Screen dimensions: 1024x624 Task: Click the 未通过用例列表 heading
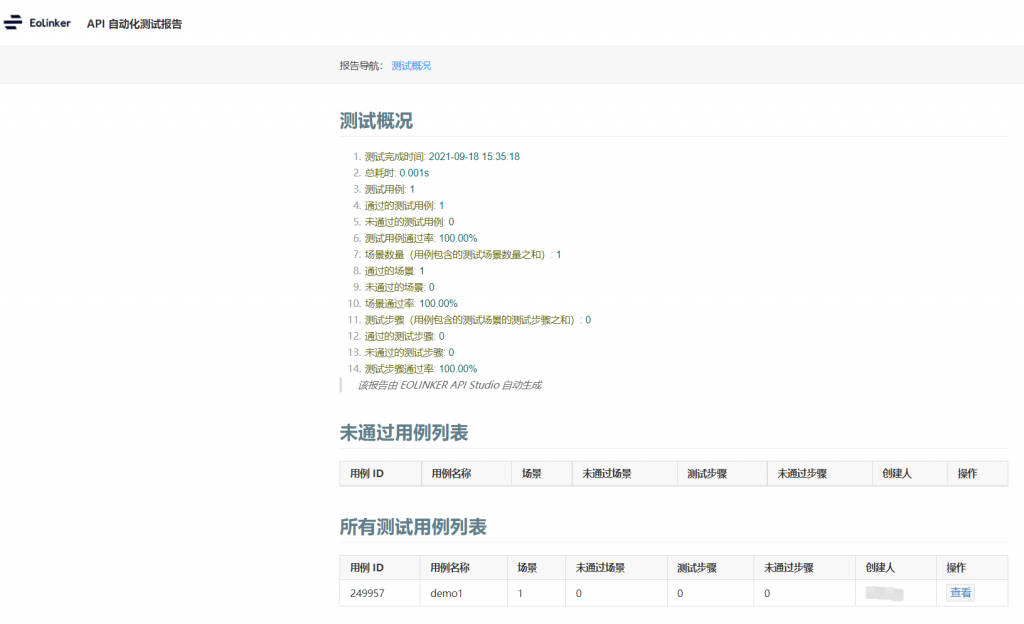click(404, 433)
